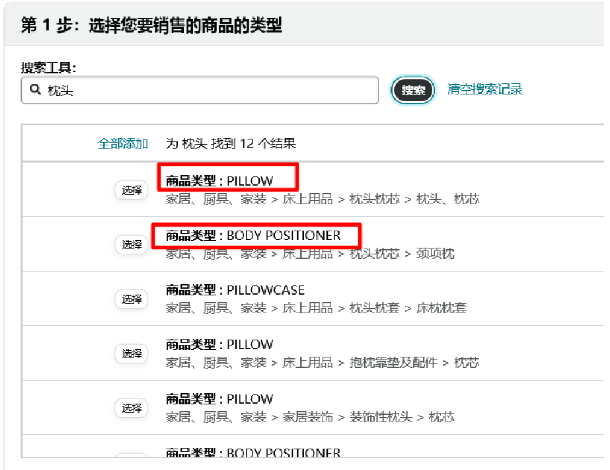Screen dimensions: 610x470
Task: Click the category path ending in 枕头、枕芯
Action: coord(321,199)
